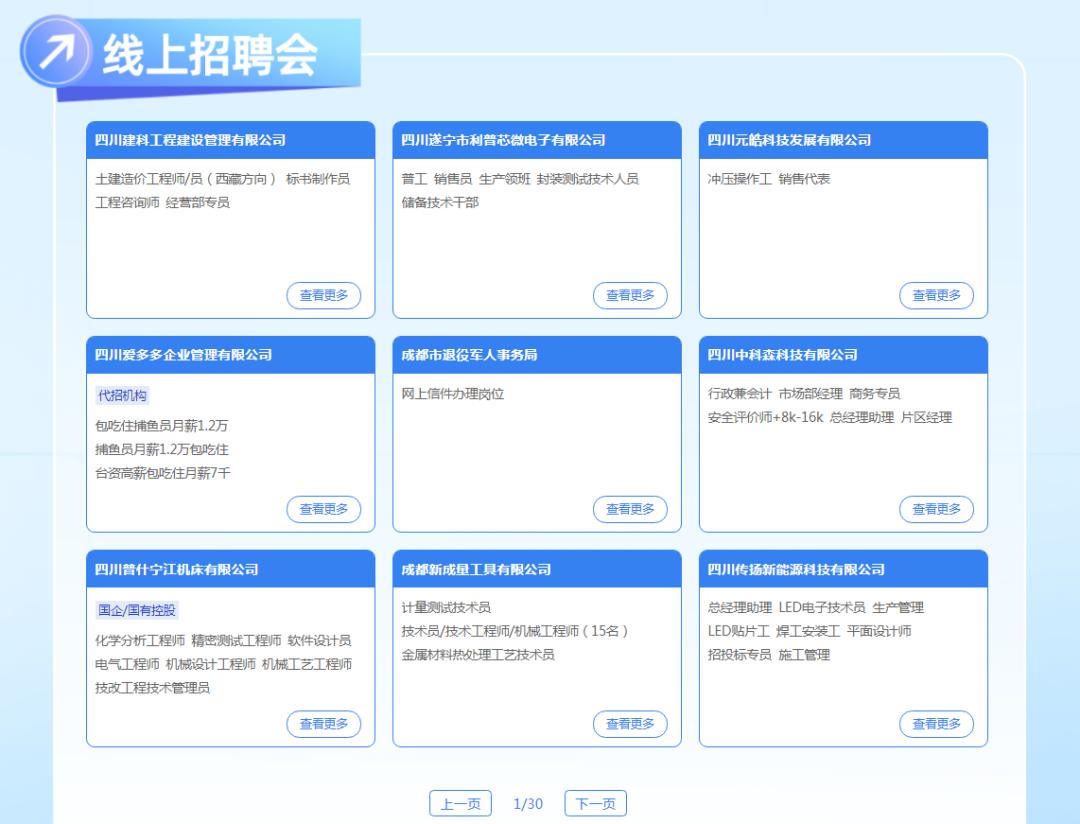Click 查看更多 for 四川中科森科技有限公司
Screen dimensions: 1080x824
click(x=936, y=508)
